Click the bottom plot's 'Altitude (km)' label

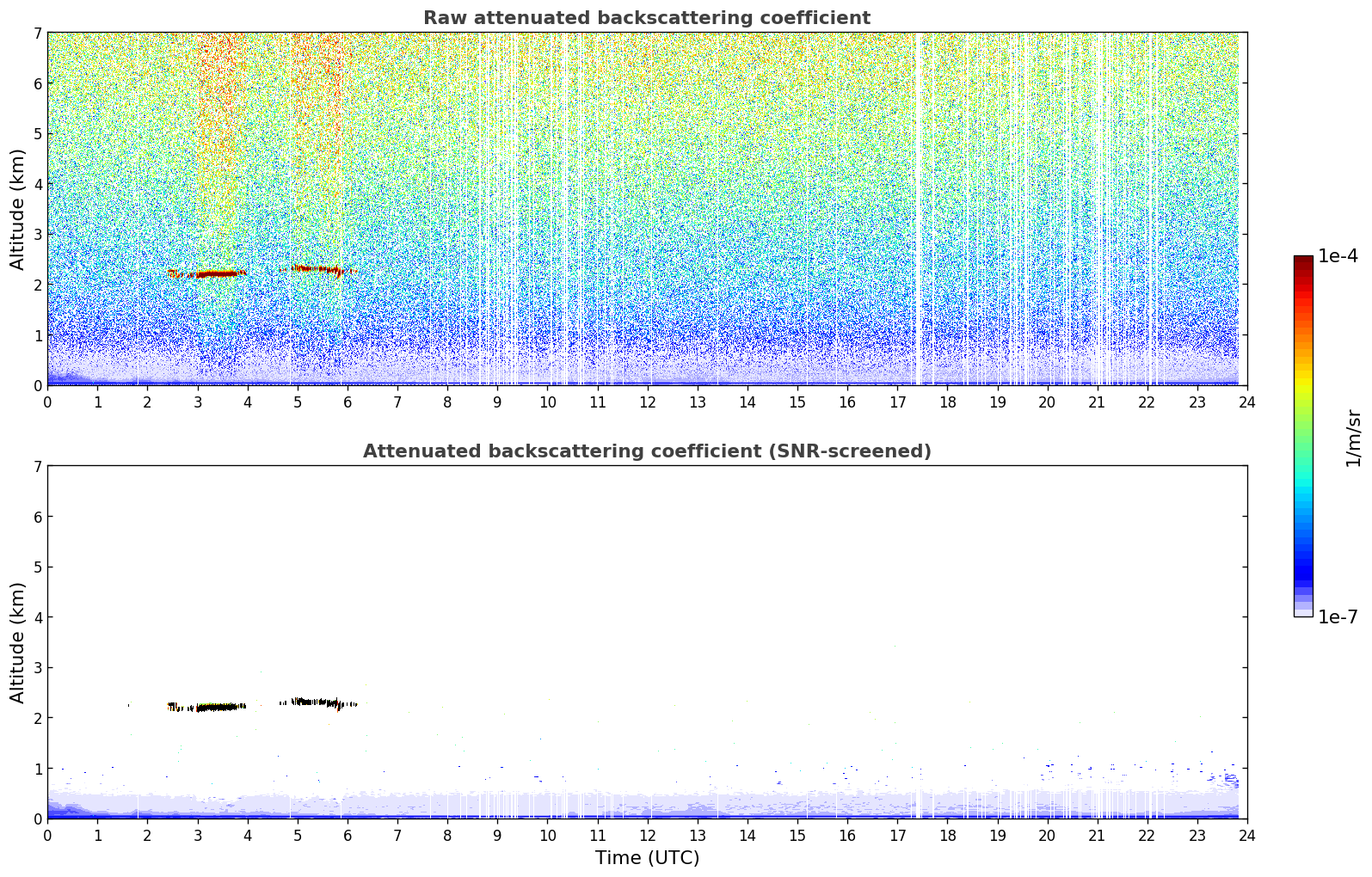point(18,642)
